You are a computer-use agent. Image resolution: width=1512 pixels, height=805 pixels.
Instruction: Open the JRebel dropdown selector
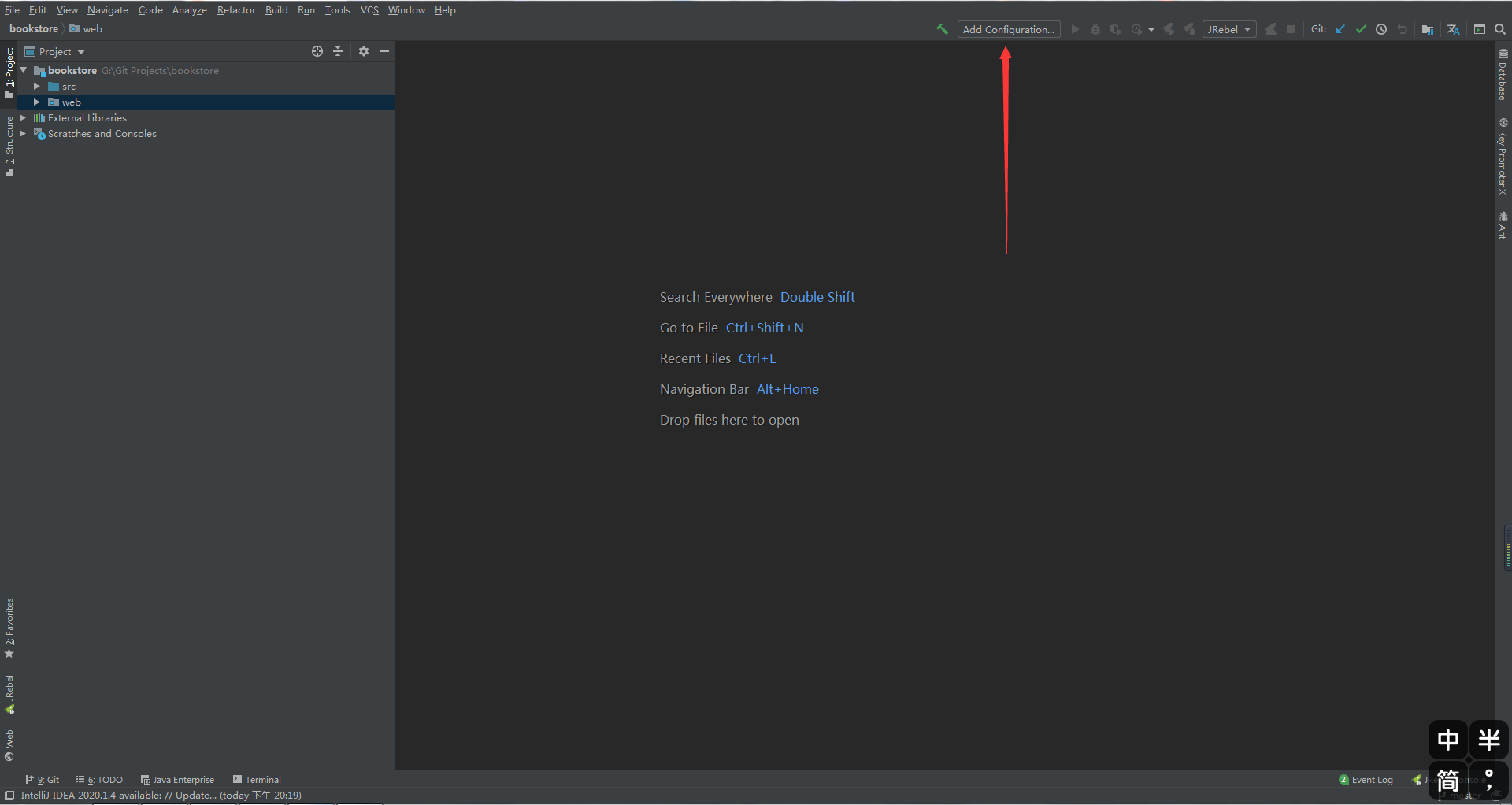(1229, 29)
